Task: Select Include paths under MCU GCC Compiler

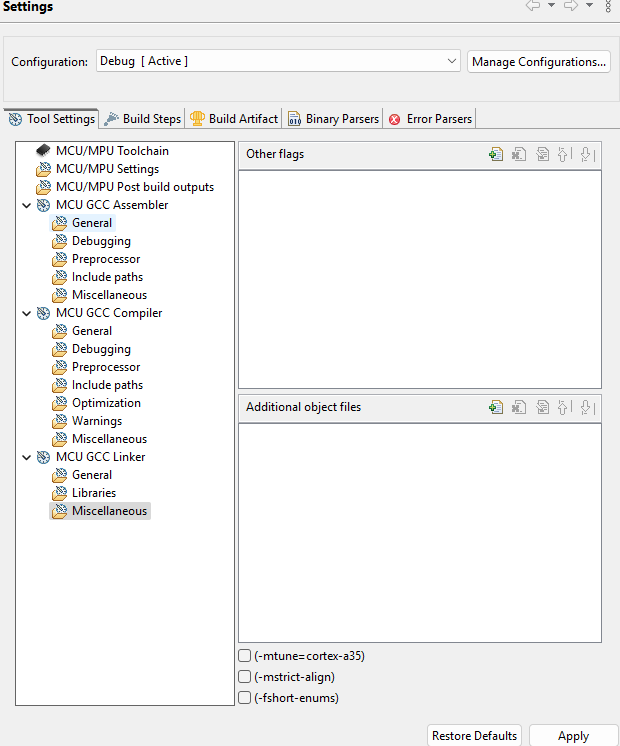Action: (108, 385)
